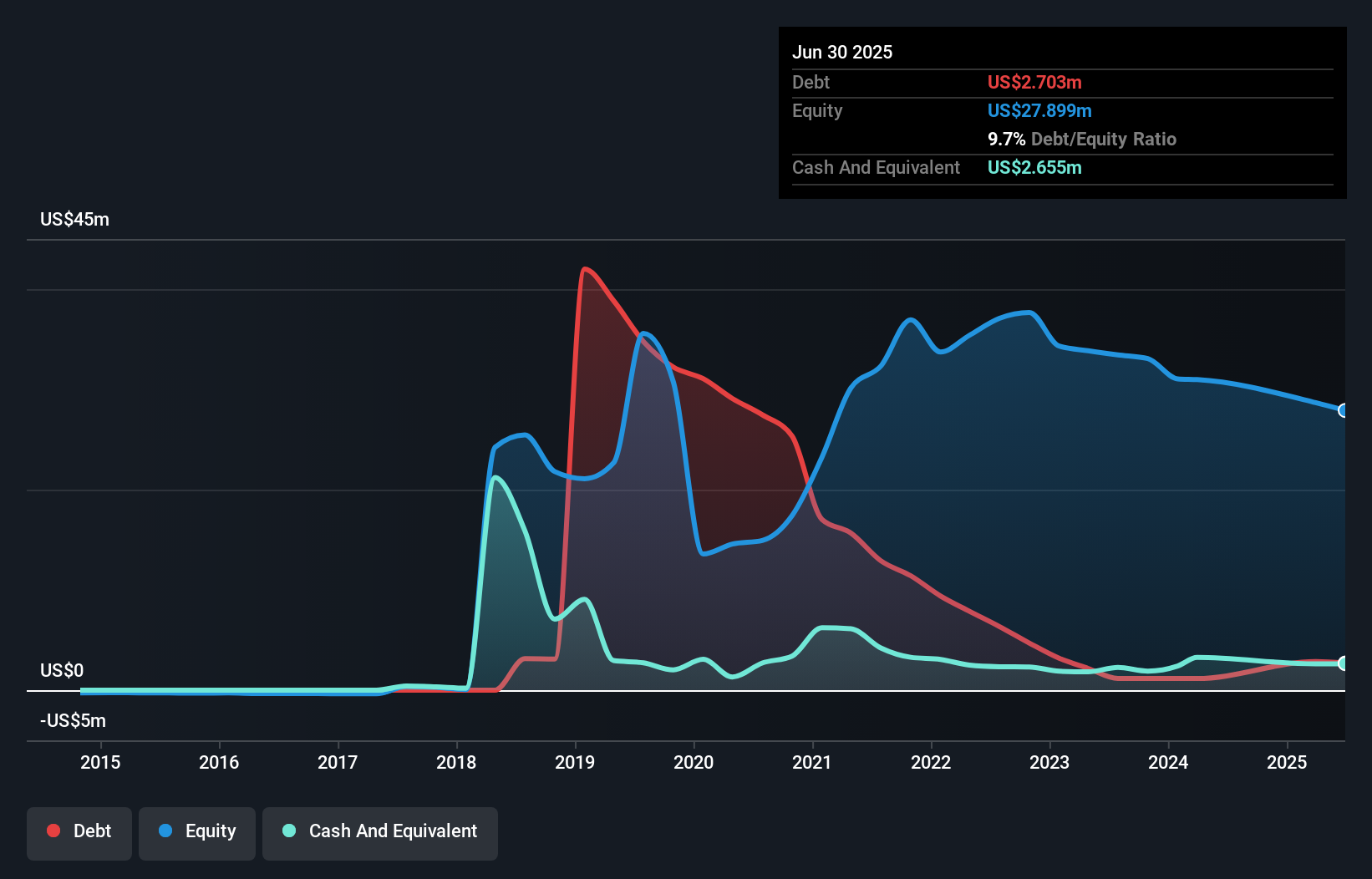Toggle the Cash And Equivalent legend button

point(380,833)
